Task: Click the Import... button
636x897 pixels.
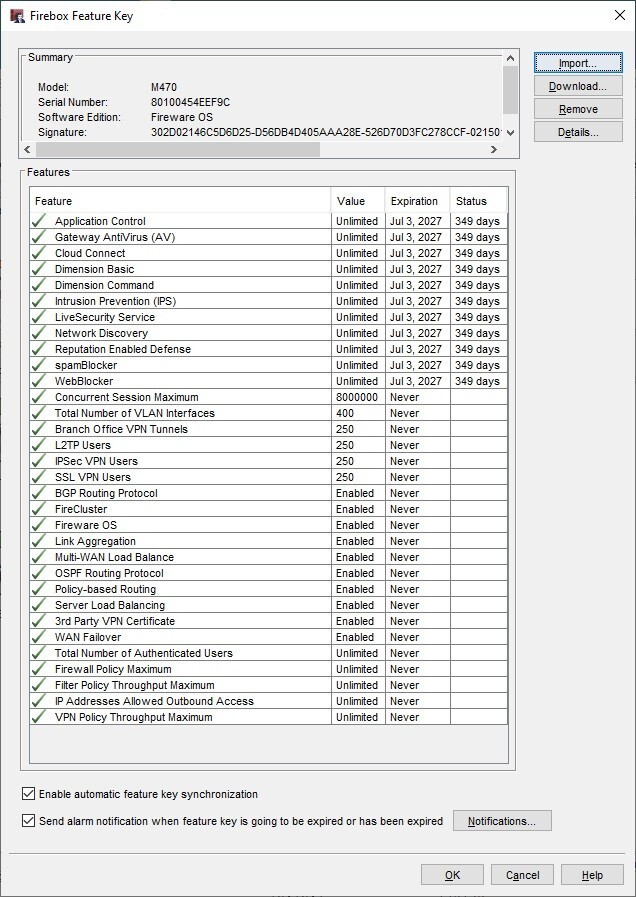Action: (578, 63)
